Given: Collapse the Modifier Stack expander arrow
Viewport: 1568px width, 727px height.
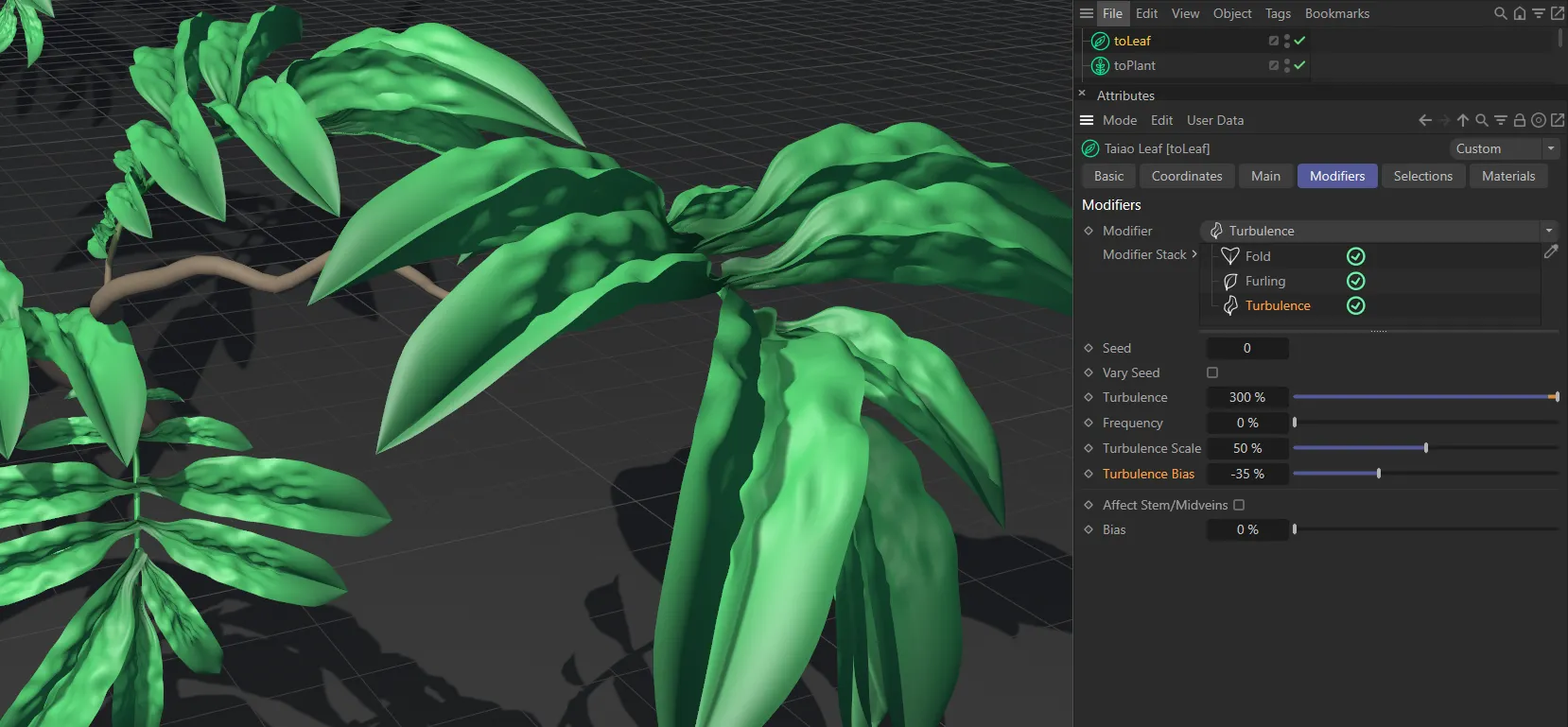Looking at the screenshot, I should (1194, 254).
